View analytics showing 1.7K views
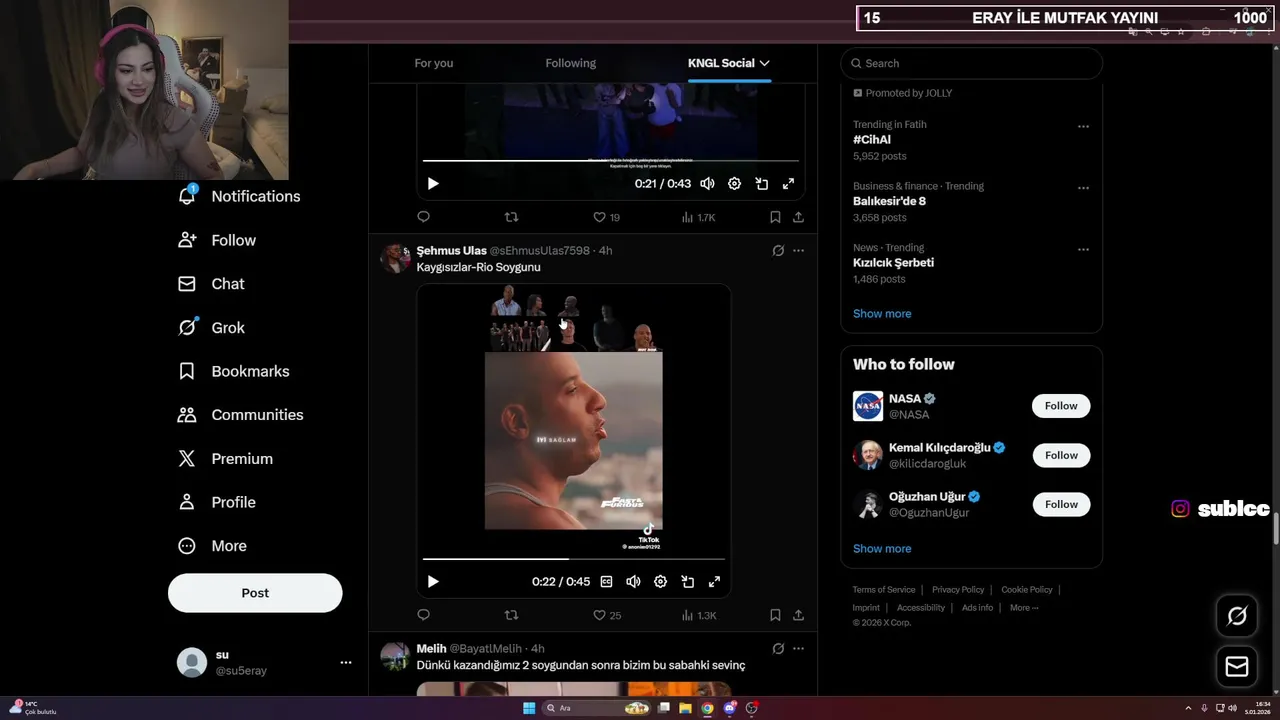This screenshot has height=720, width=1280. pos(698,217)
